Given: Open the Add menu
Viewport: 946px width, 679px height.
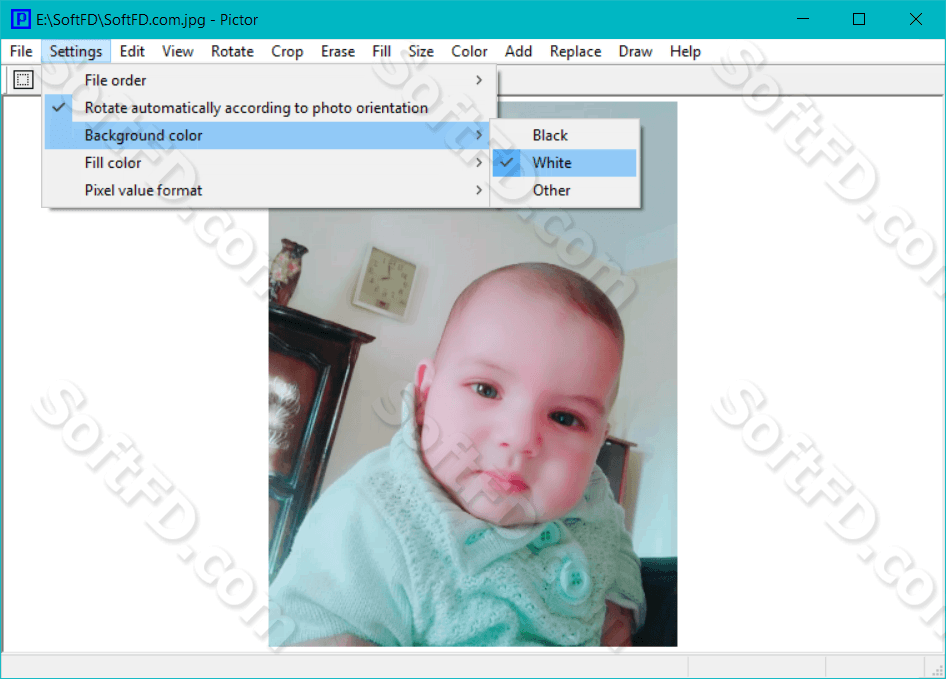Looking at the screenshot, I should [518, 51].
